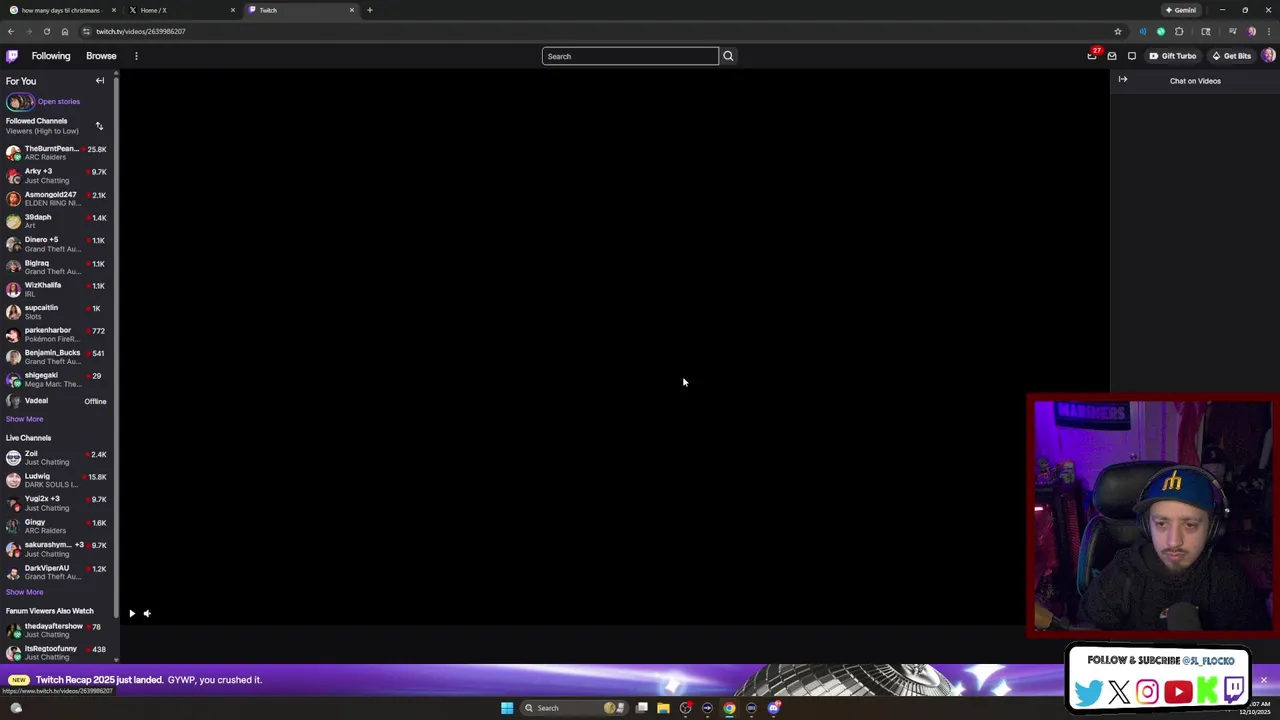Toggle Followed Channels sort order
Viewport: 1280px width, 720px height.
coord(99,126)
